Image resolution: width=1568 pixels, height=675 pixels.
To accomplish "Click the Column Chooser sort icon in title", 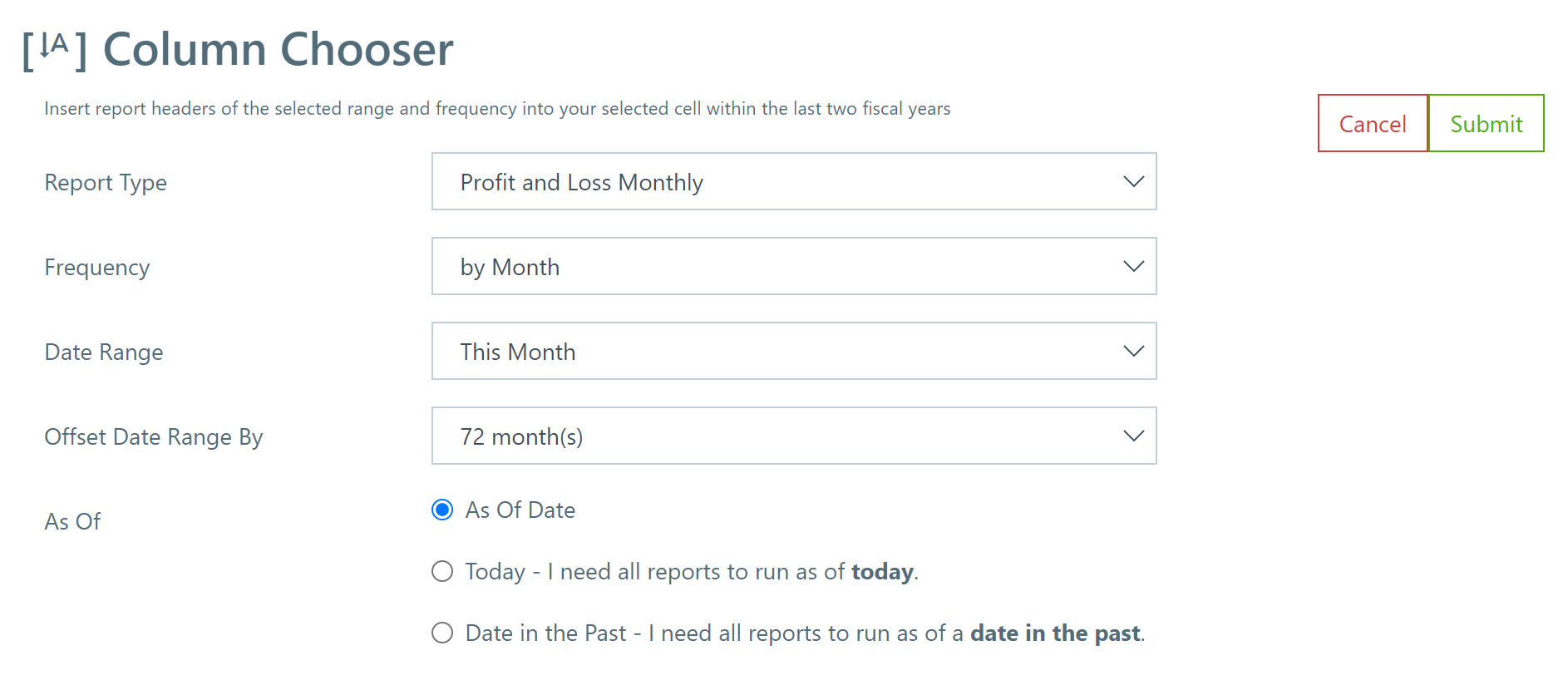I will (x=54, y=50).
